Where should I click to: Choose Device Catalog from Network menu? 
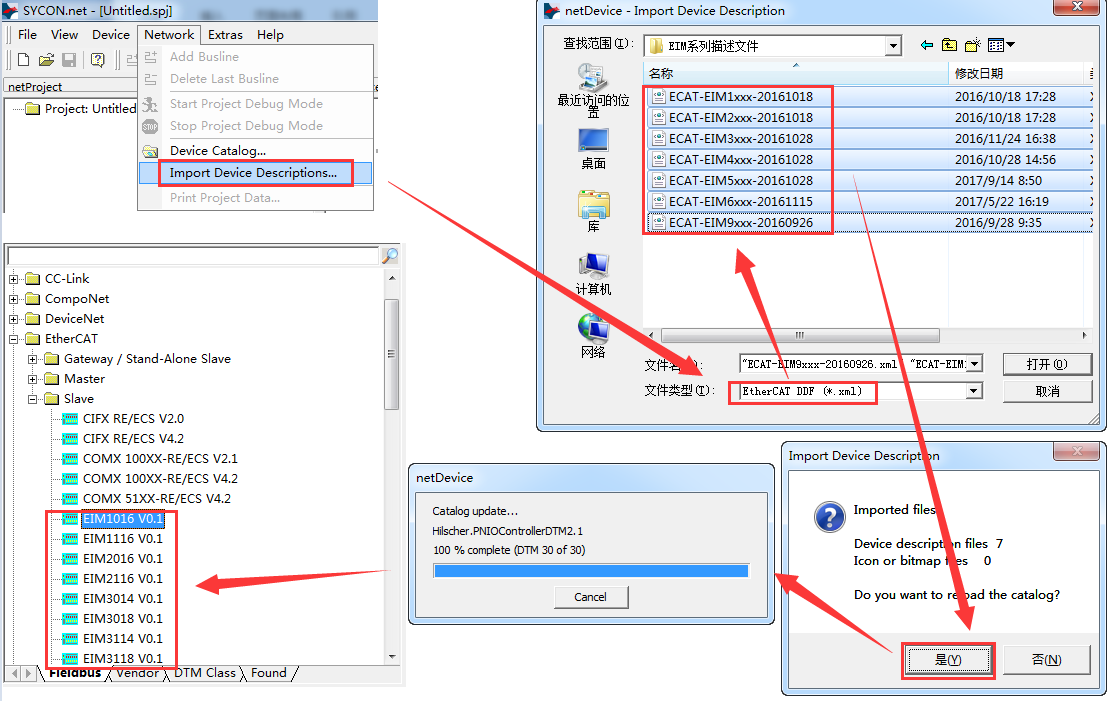[217, 151]
